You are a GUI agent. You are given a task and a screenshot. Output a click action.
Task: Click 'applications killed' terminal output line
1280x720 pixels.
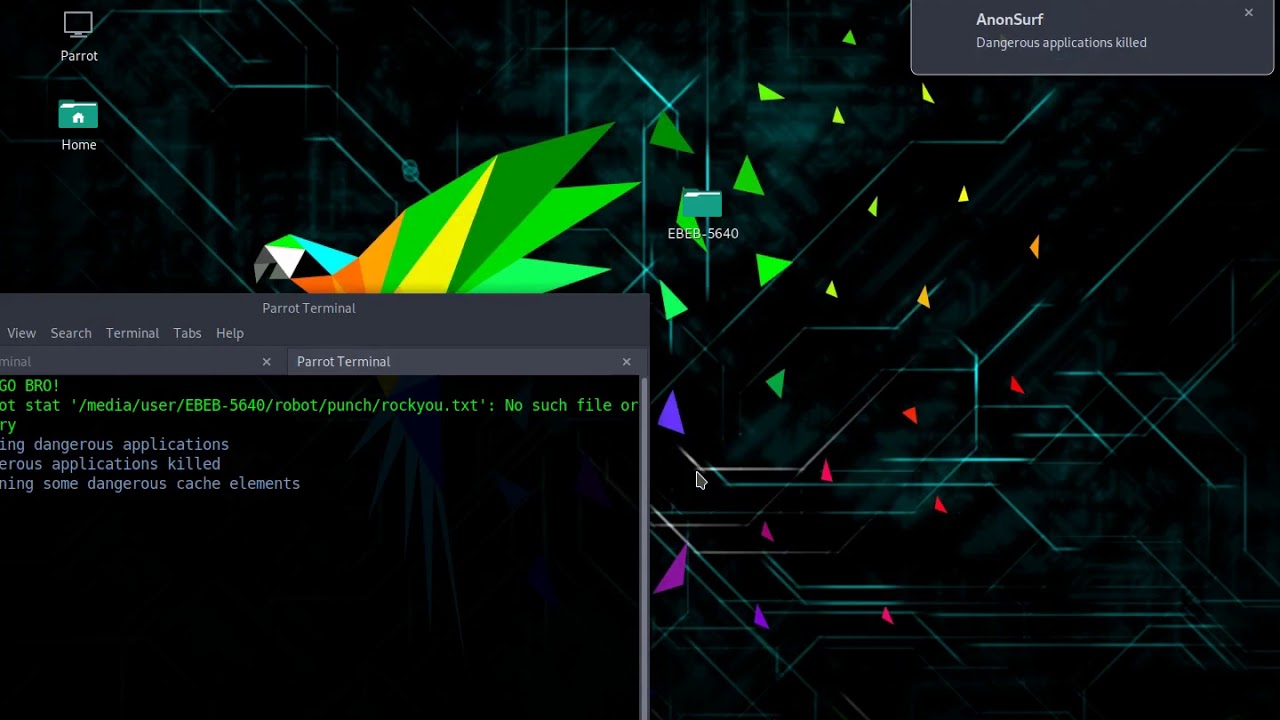pyautogui.click(x=110, y=464)
